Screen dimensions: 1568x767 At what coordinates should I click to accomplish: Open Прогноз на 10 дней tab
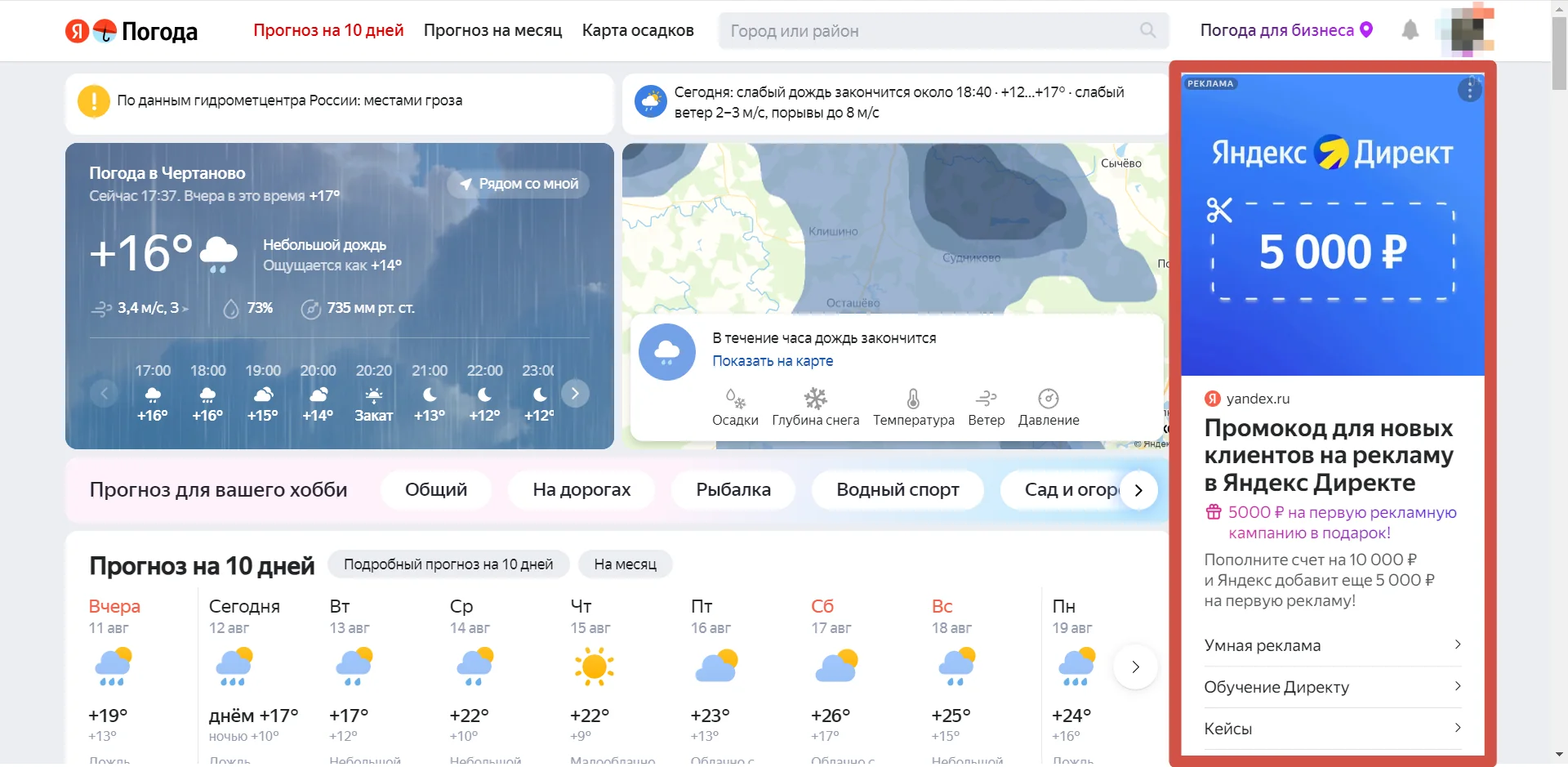coord(328,30)
